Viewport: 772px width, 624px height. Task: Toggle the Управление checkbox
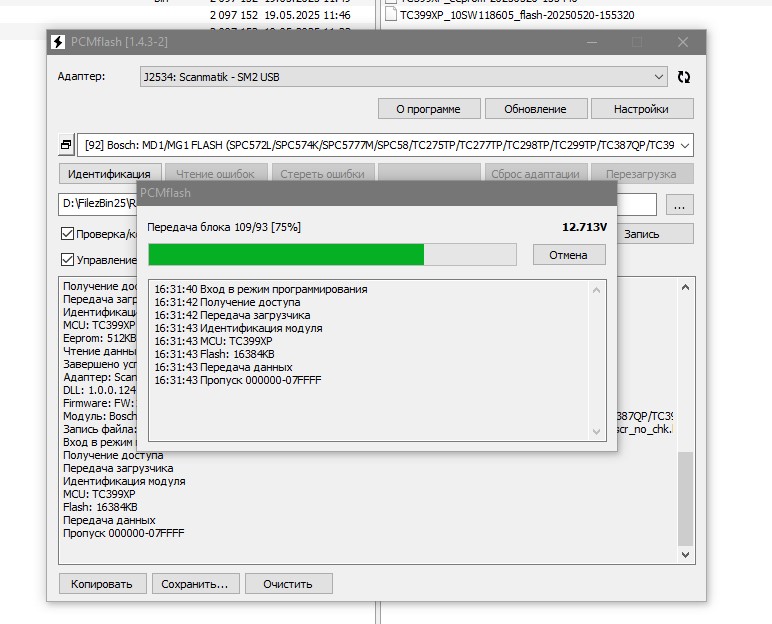[67, 259]
